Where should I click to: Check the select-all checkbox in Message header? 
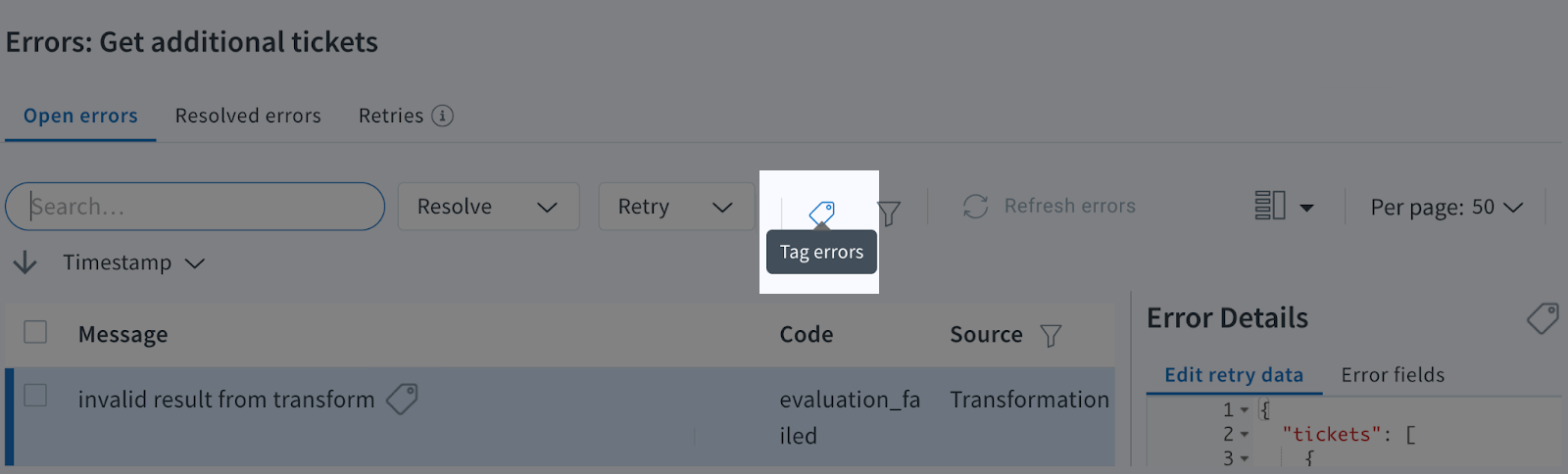click(x=35, y=332)
